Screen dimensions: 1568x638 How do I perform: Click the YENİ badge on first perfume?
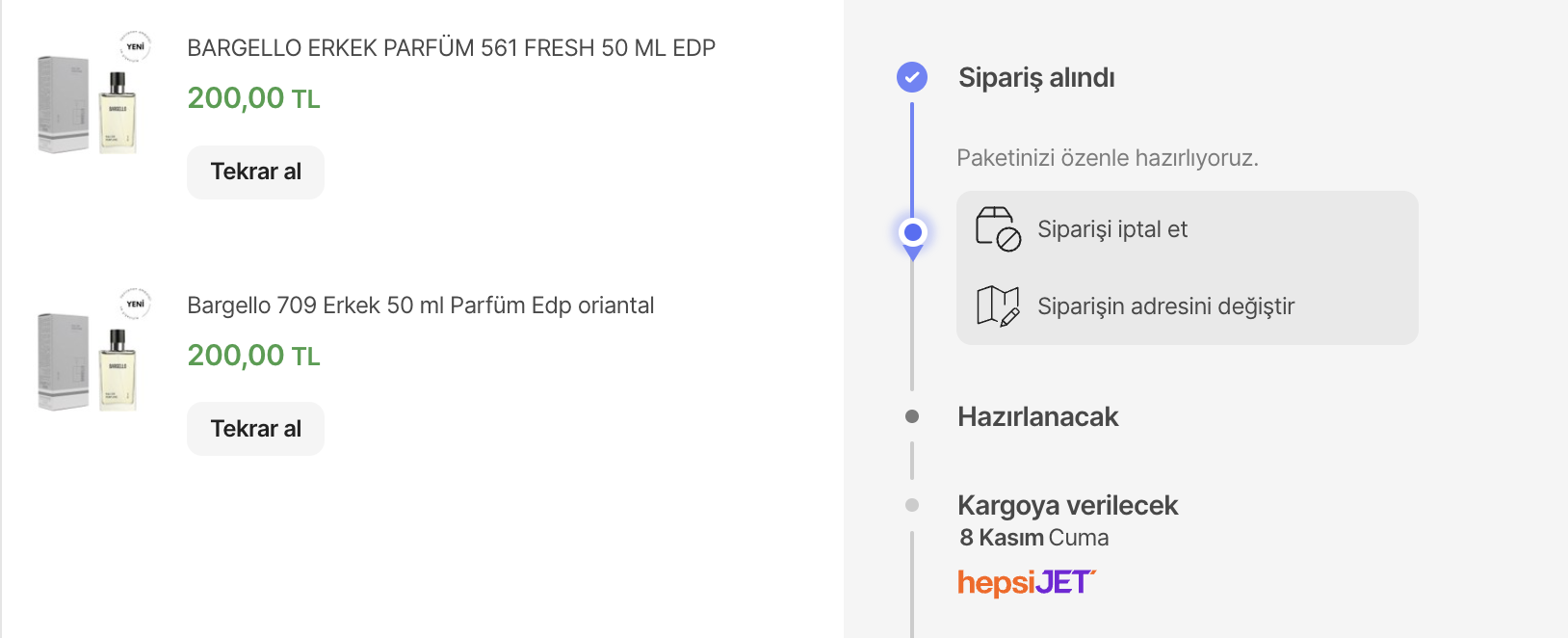click(x=136, y=46)
